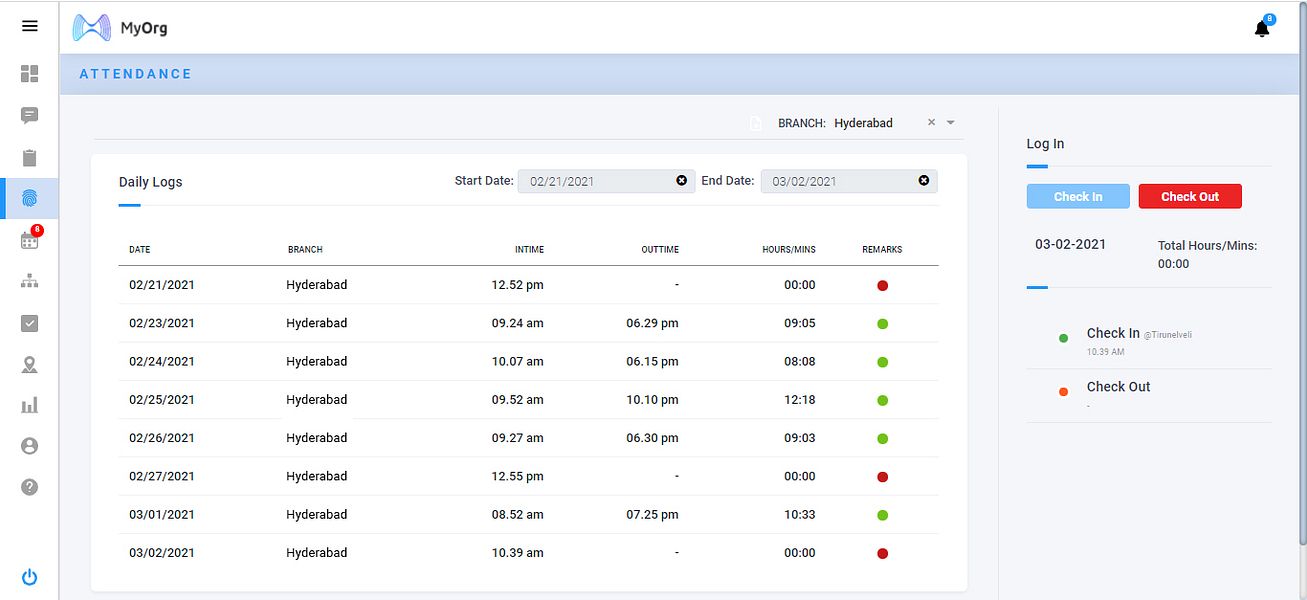Click the INTIME column header
Image resolution: width=1307 pixels, height=600 pixels.
pos(529,249)
